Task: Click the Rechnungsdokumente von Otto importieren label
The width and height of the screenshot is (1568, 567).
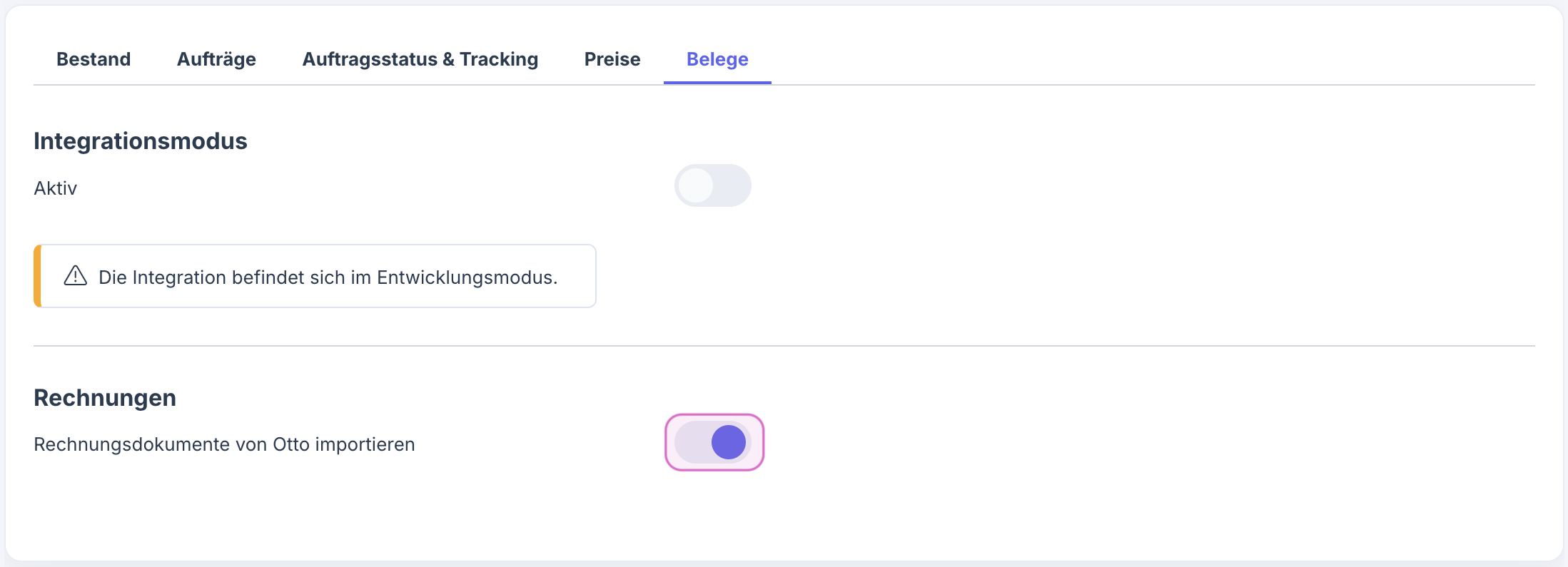Action: [224, 444]
